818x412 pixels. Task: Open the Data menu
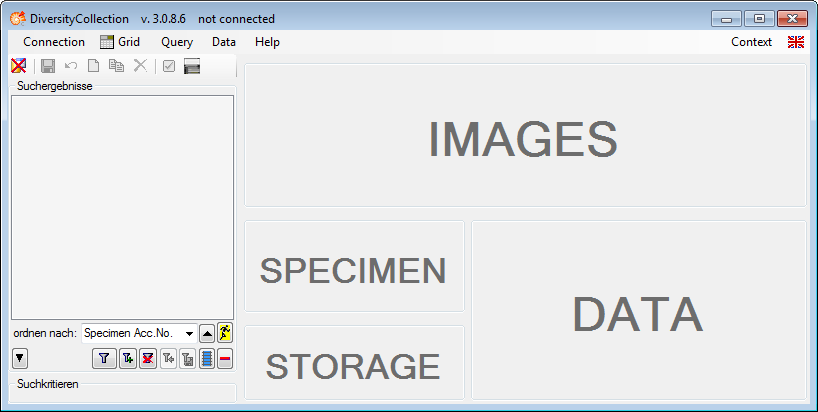point(224,42)
